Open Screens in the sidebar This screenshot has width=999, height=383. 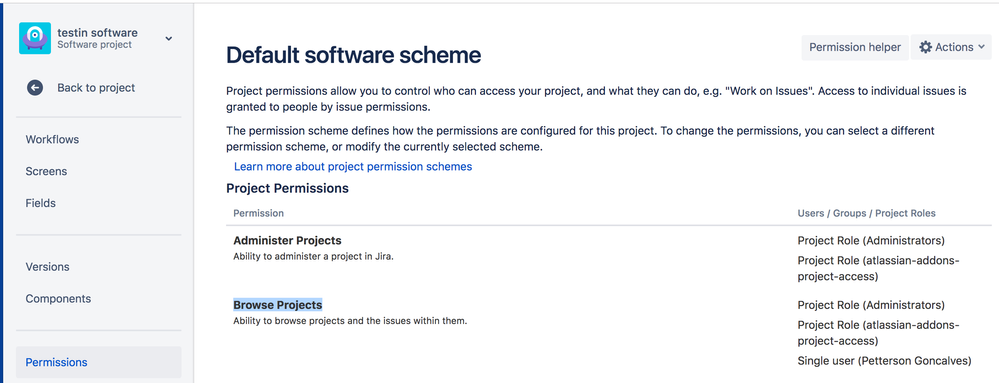click(x=46, y=171)
